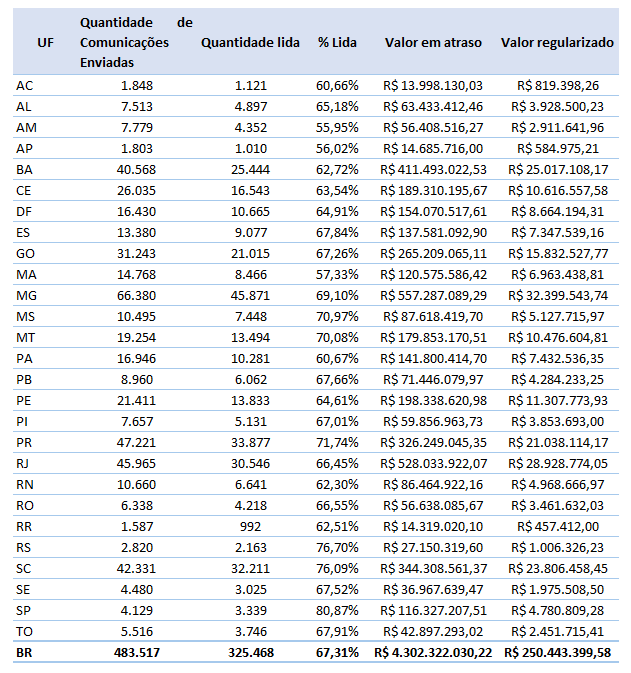This screenshot has width=631, height=673.
Task: Click the RJ state row label
Action: pos(25,463)
